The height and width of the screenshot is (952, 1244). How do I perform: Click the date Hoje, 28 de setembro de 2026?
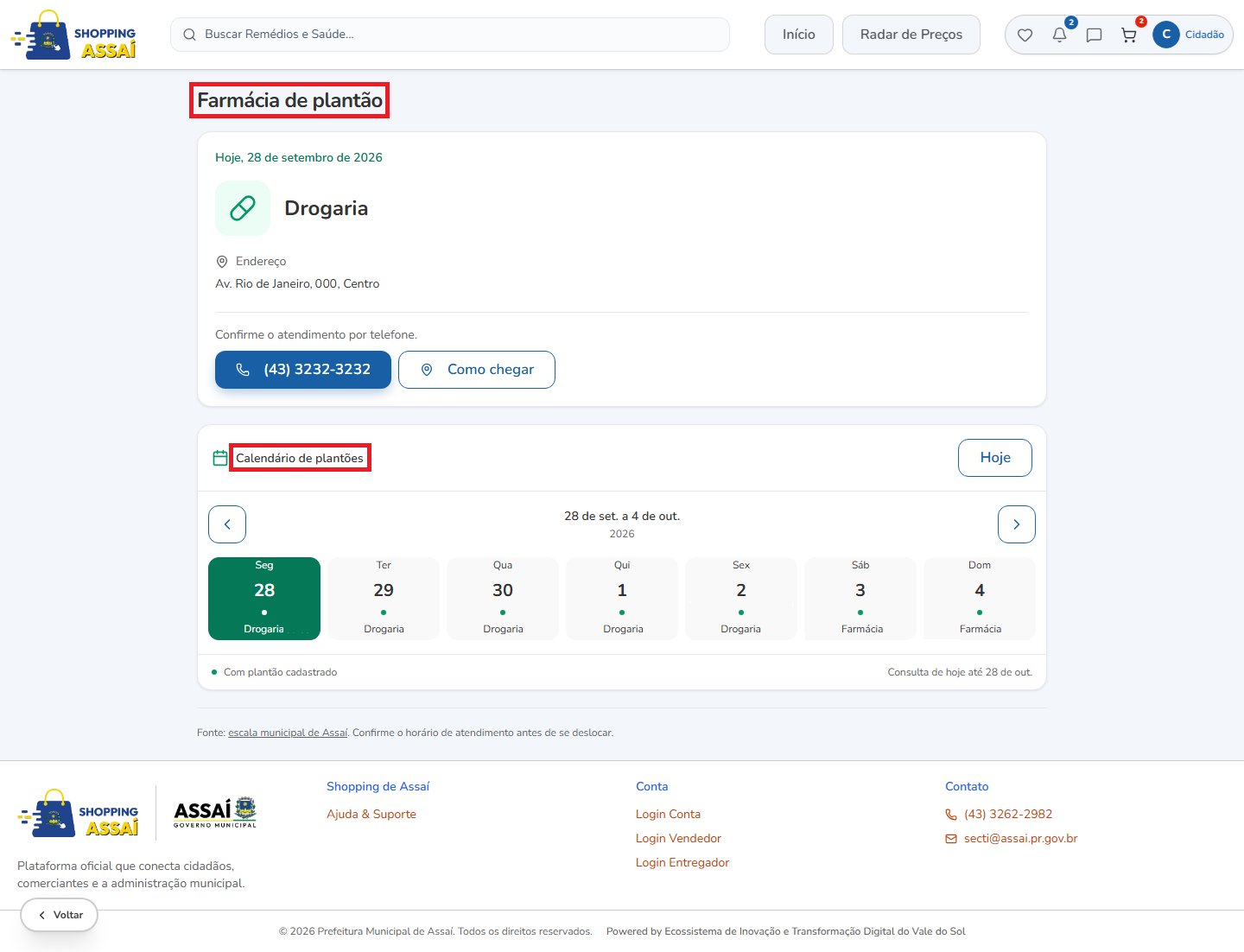299,157
